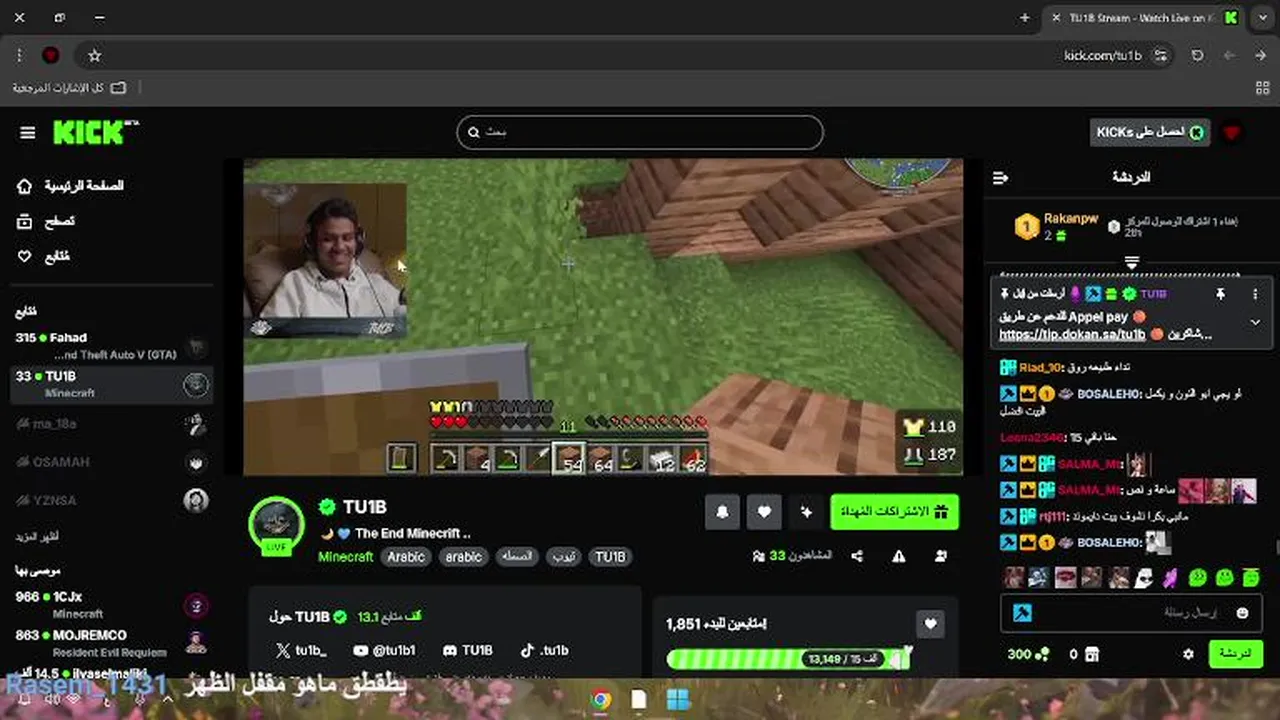The width and height of the screenshot is (1280, 720).
Task: Get KICKs from the header button
Action: point(1150,132)
